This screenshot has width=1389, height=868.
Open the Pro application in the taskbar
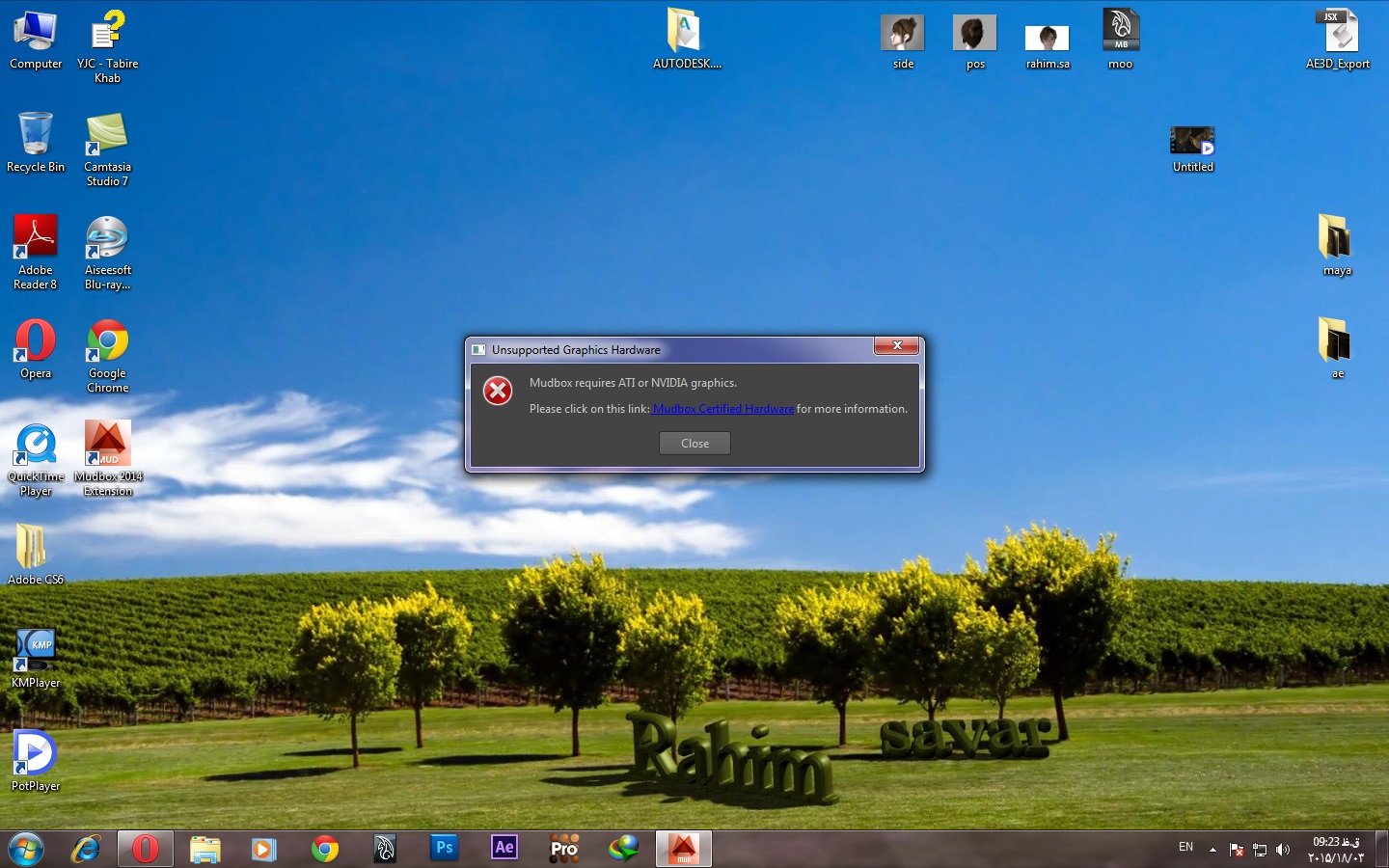[x=564, y=849]
